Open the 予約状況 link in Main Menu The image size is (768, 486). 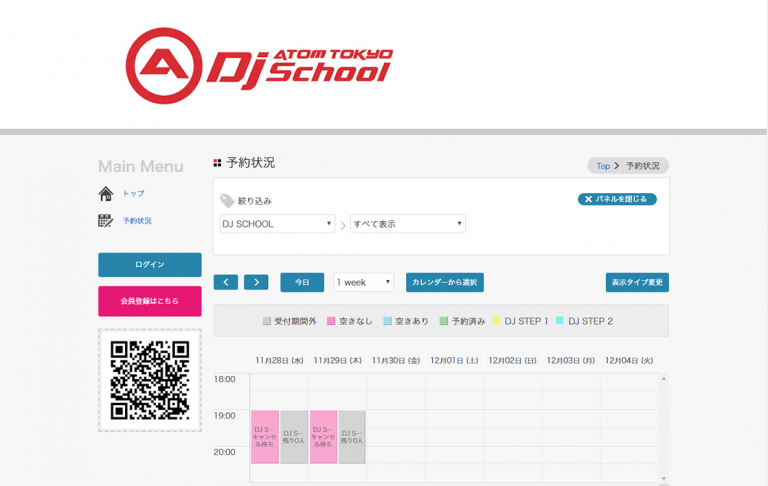click(x=137, y=221)
